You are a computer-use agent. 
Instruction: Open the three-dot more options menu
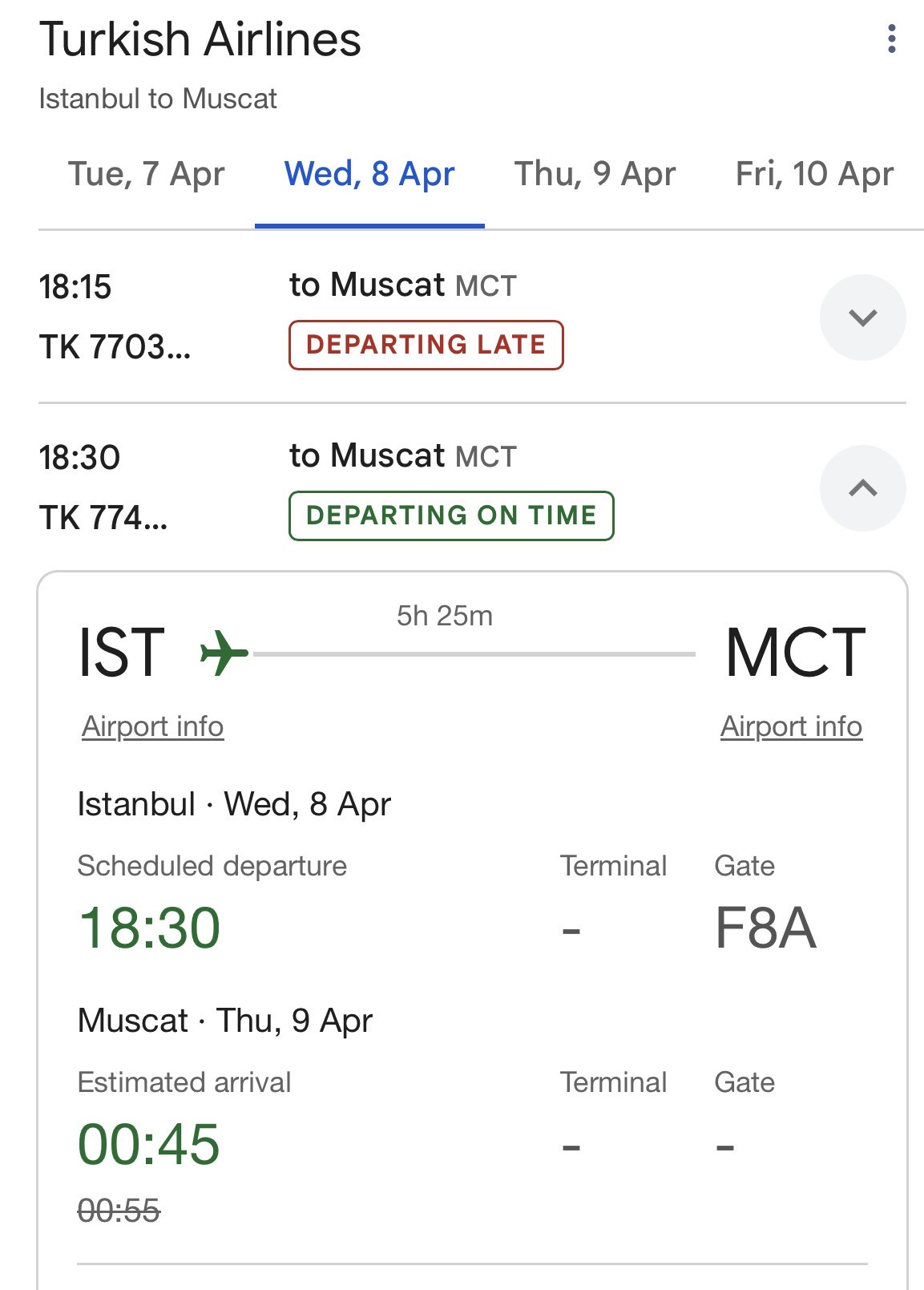click(x=891, y=38)
